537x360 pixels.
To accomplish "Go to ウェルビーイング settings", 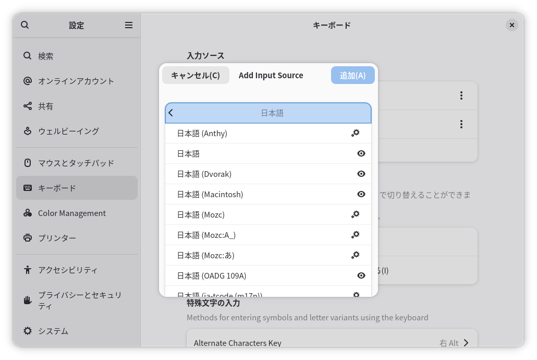I will (77, 131).
